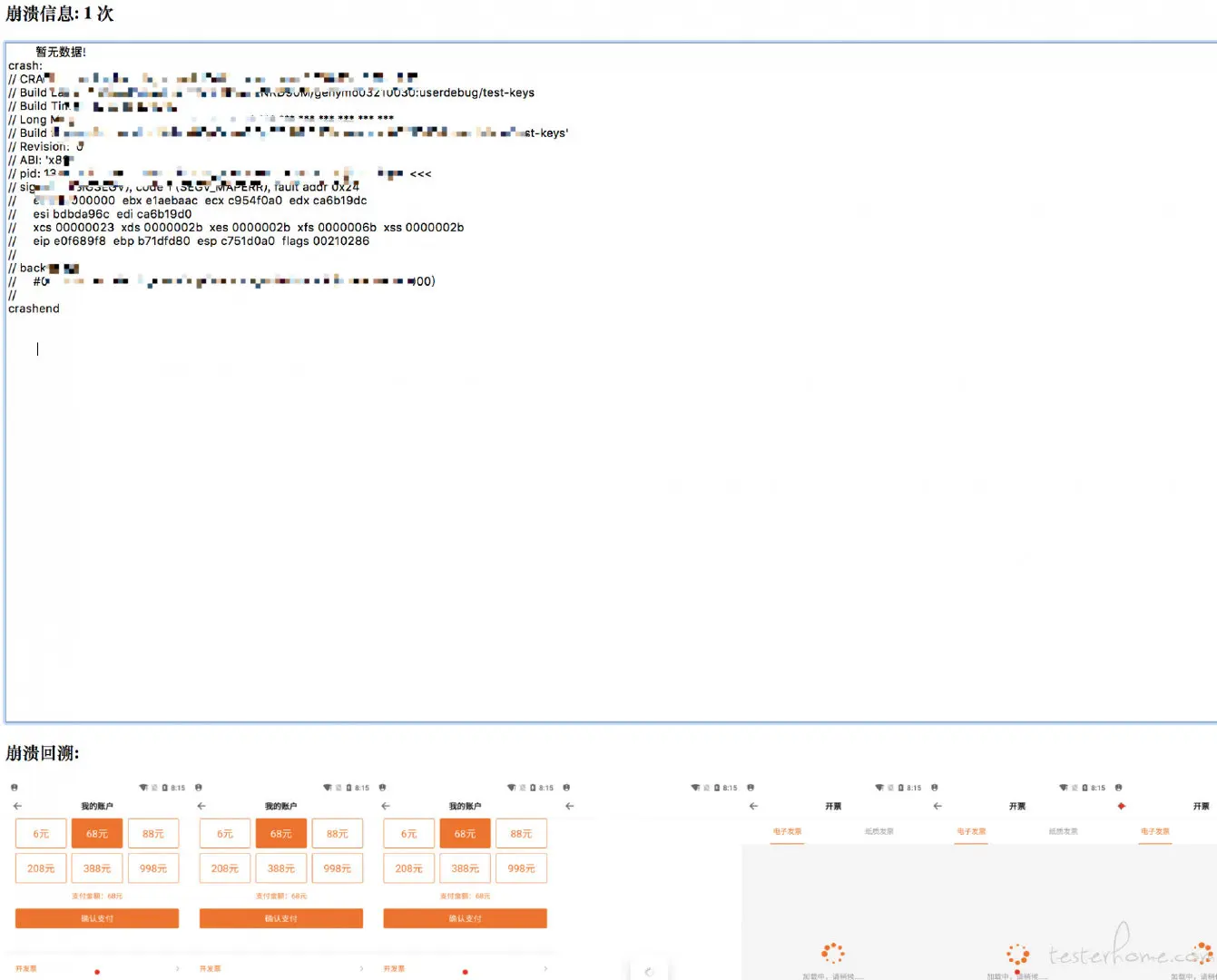Viewport: 1217px width, 980px height.
Task: Click back arrow in the untitled blank screenshot
Action: [570, 806]
